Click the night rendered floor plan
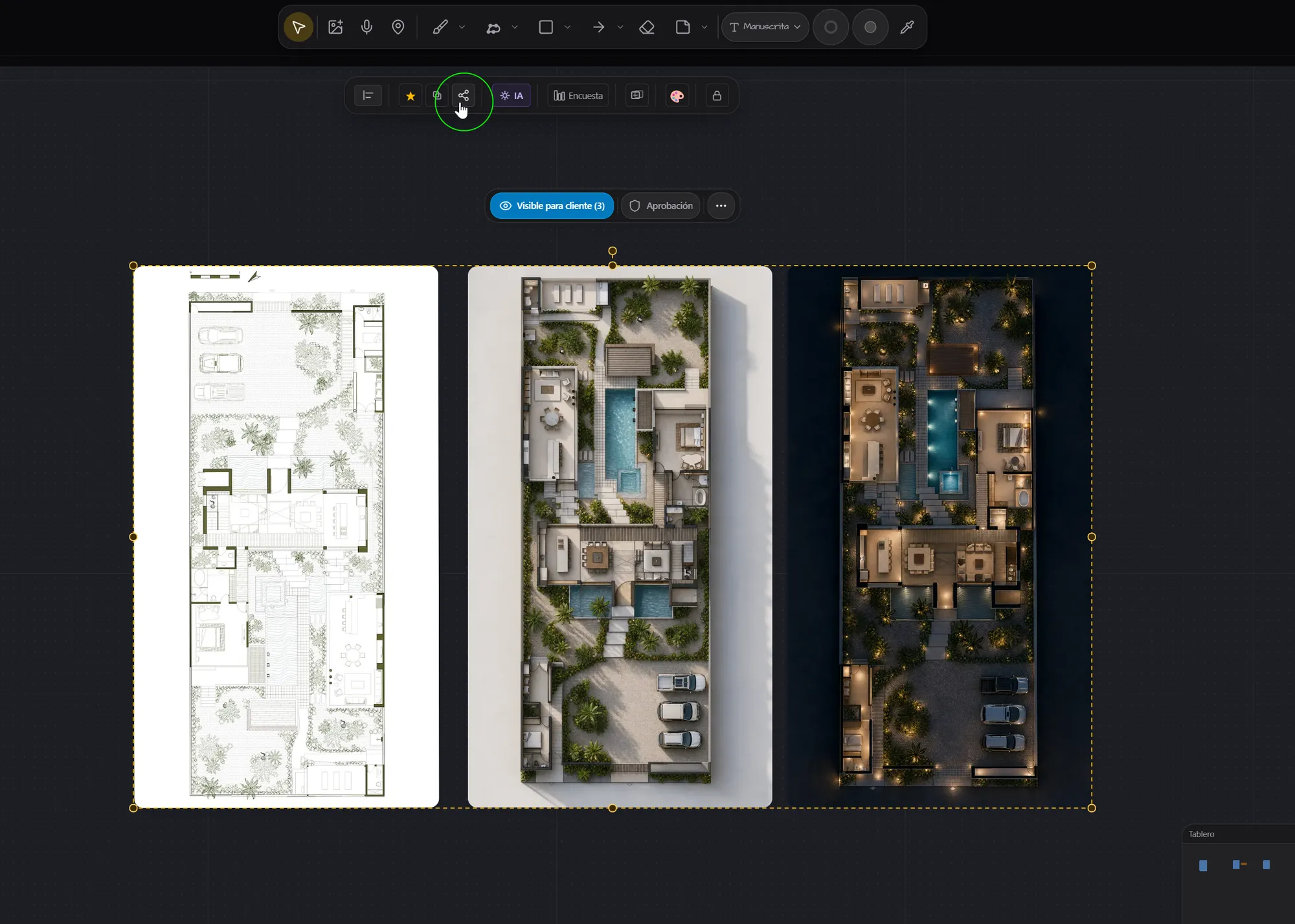Screen dimensions: 1295x924 click(x=939, y=537)
